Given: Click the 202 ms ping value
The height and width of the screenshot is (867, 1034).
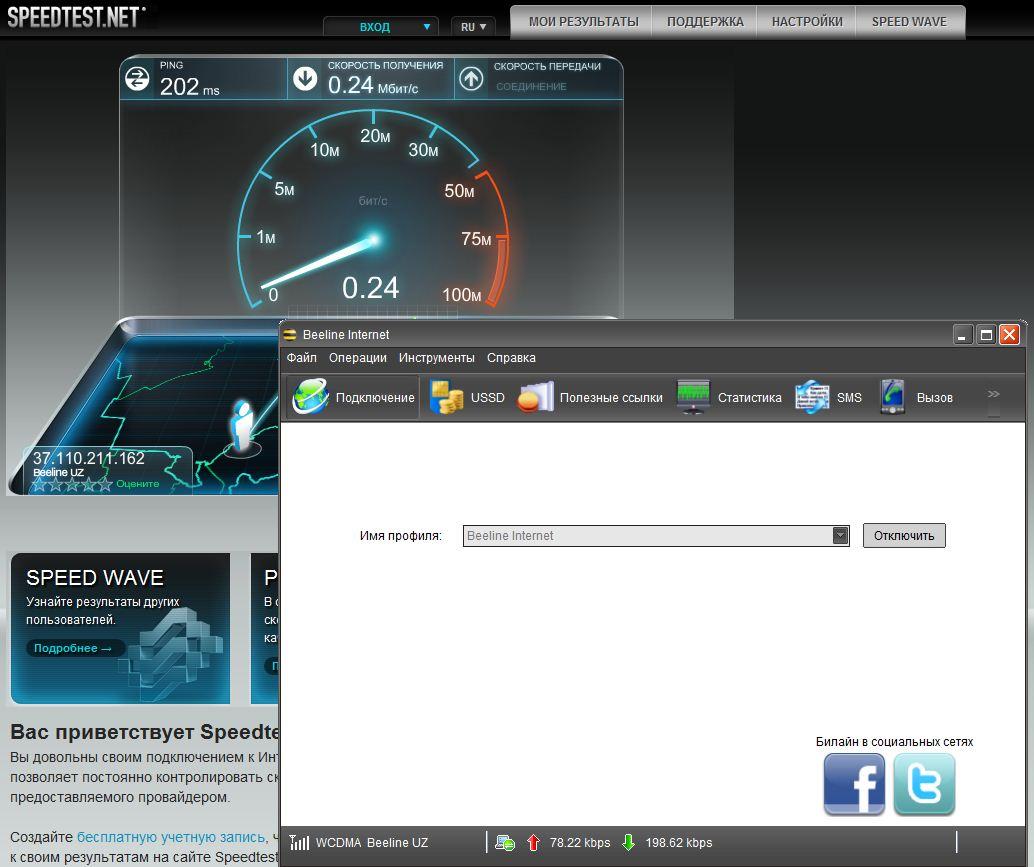Looking at the screenshot, I should coord(189,86).
